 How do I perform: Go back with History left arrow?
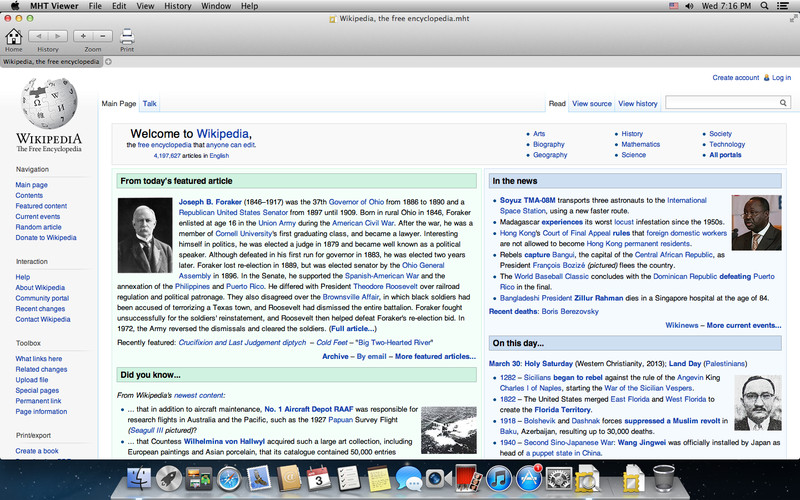click(38, 36)
